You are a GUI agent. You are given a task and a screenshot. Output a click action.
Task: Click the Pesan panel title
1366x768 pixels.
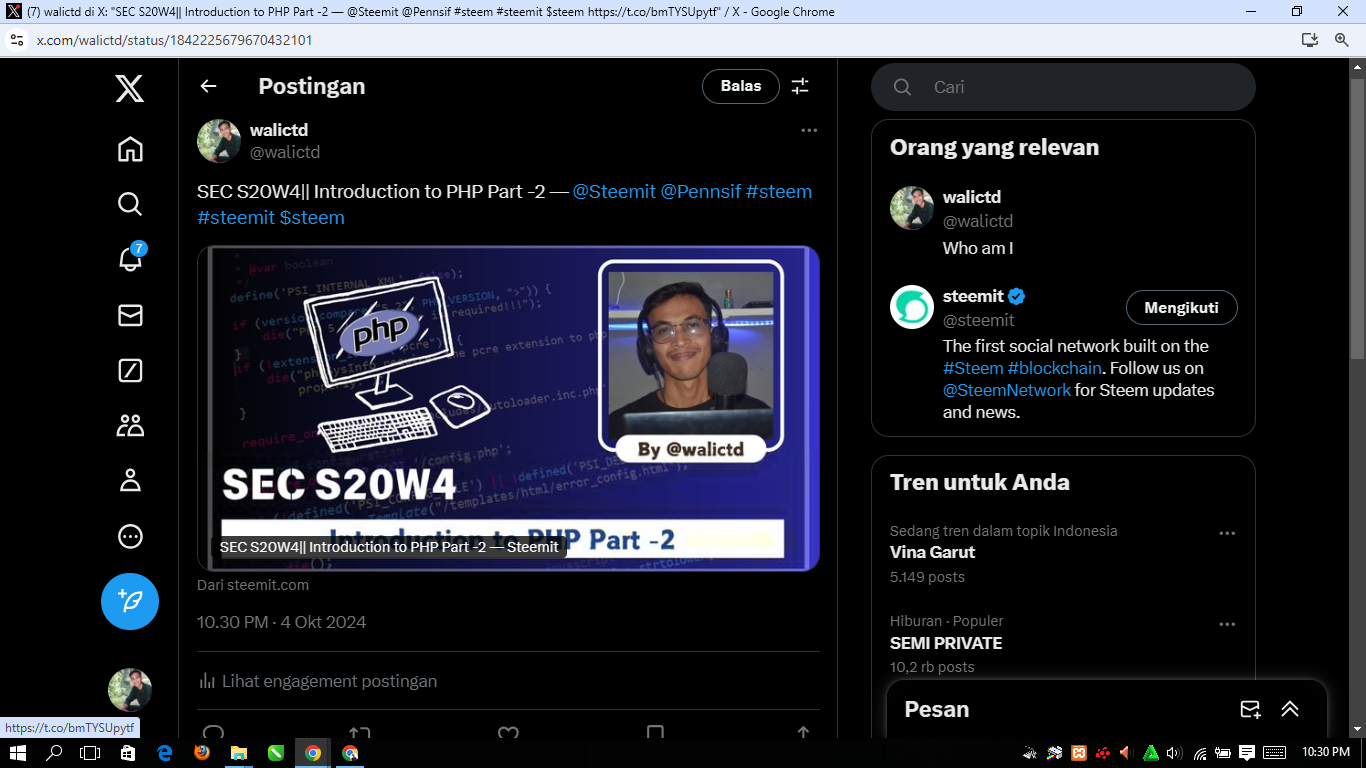937,709
